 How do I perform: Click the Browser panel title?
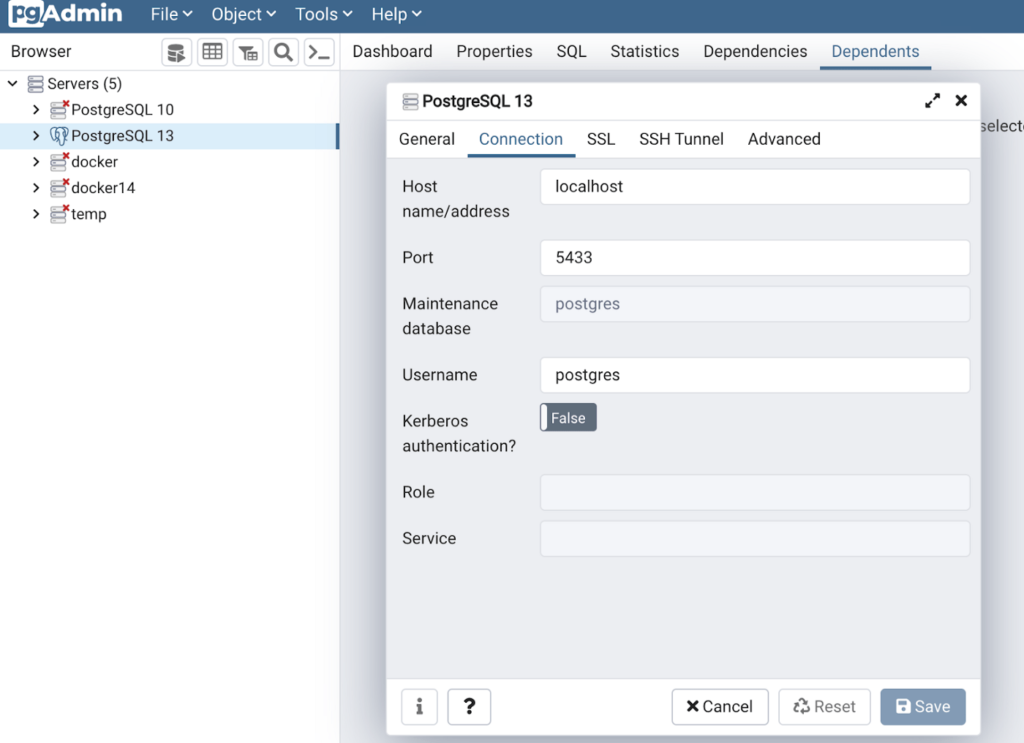point(41,52)
